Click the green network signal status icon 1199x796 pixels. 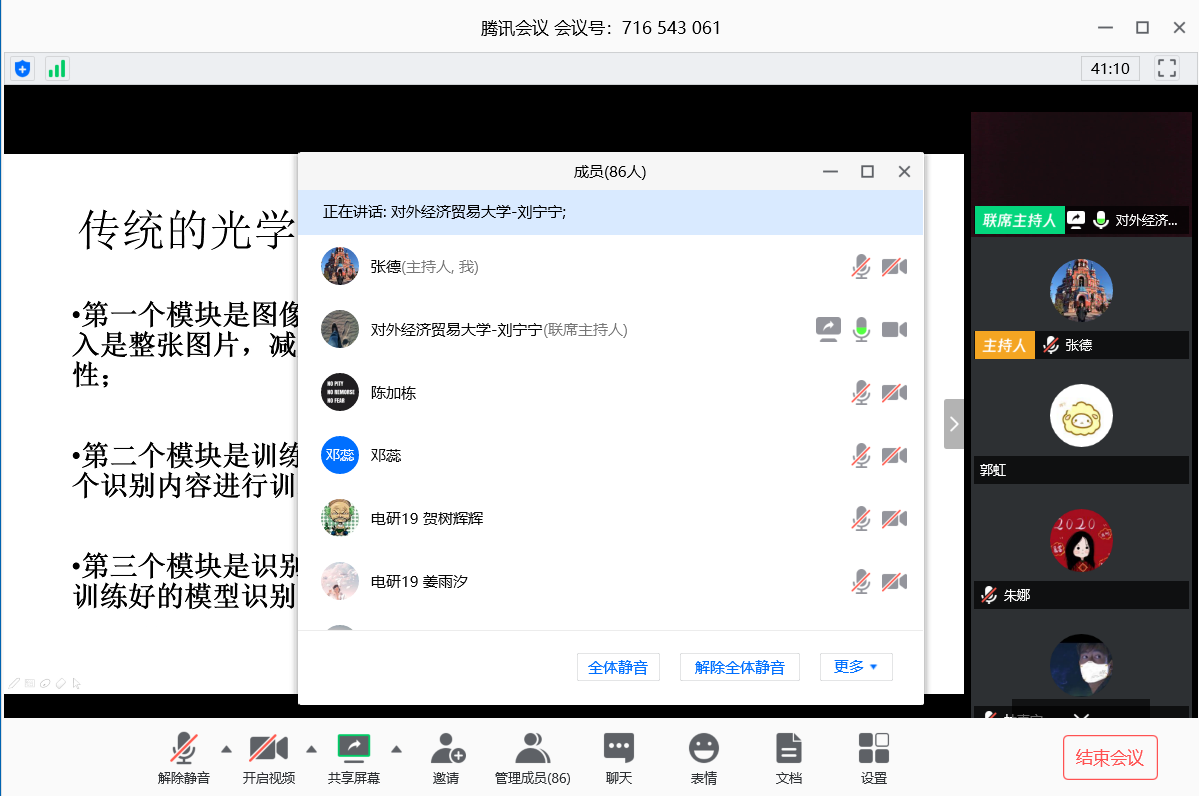coord(57,69)
